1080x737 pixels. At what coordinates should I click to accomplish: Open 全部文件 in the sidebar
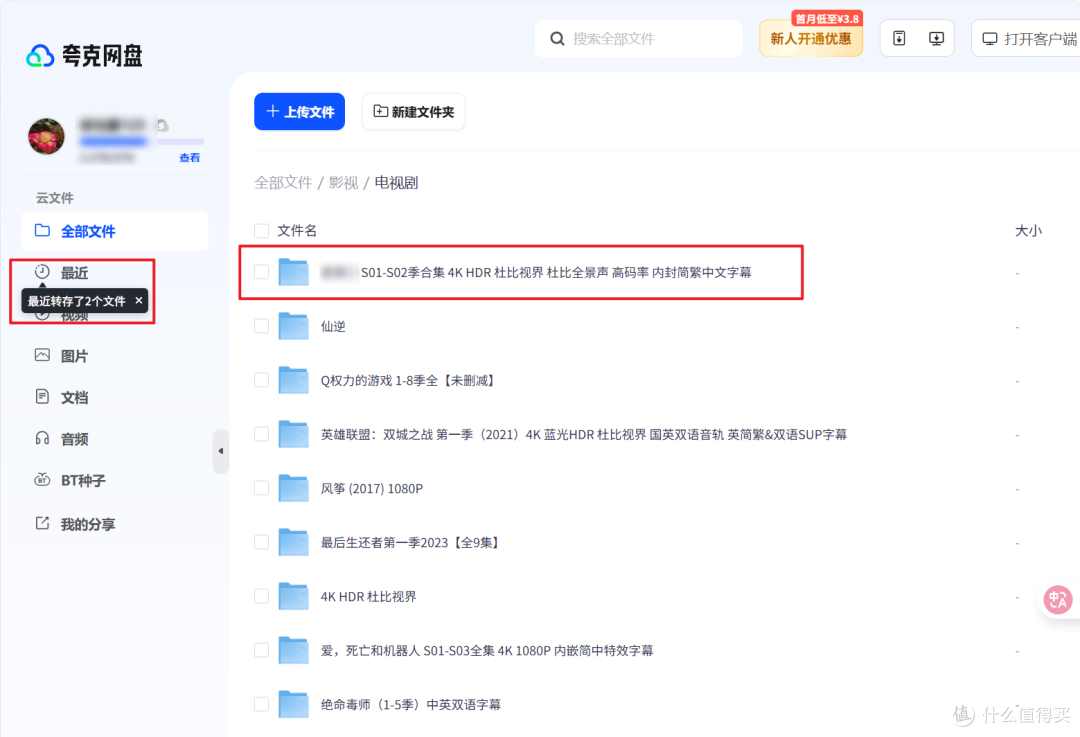coord(114,231)
